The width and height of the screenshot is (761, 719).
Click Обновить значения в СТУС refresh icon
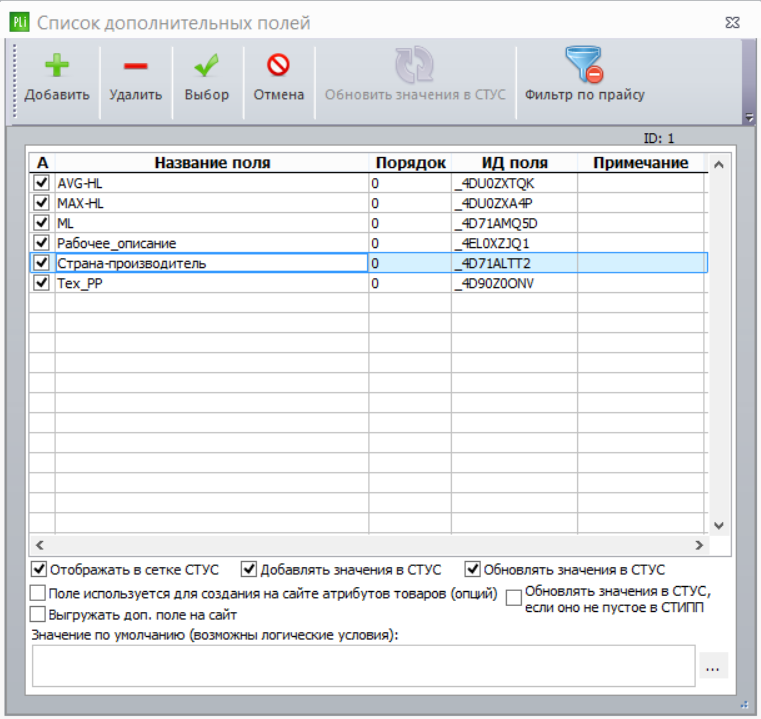(x=414, y=65)
